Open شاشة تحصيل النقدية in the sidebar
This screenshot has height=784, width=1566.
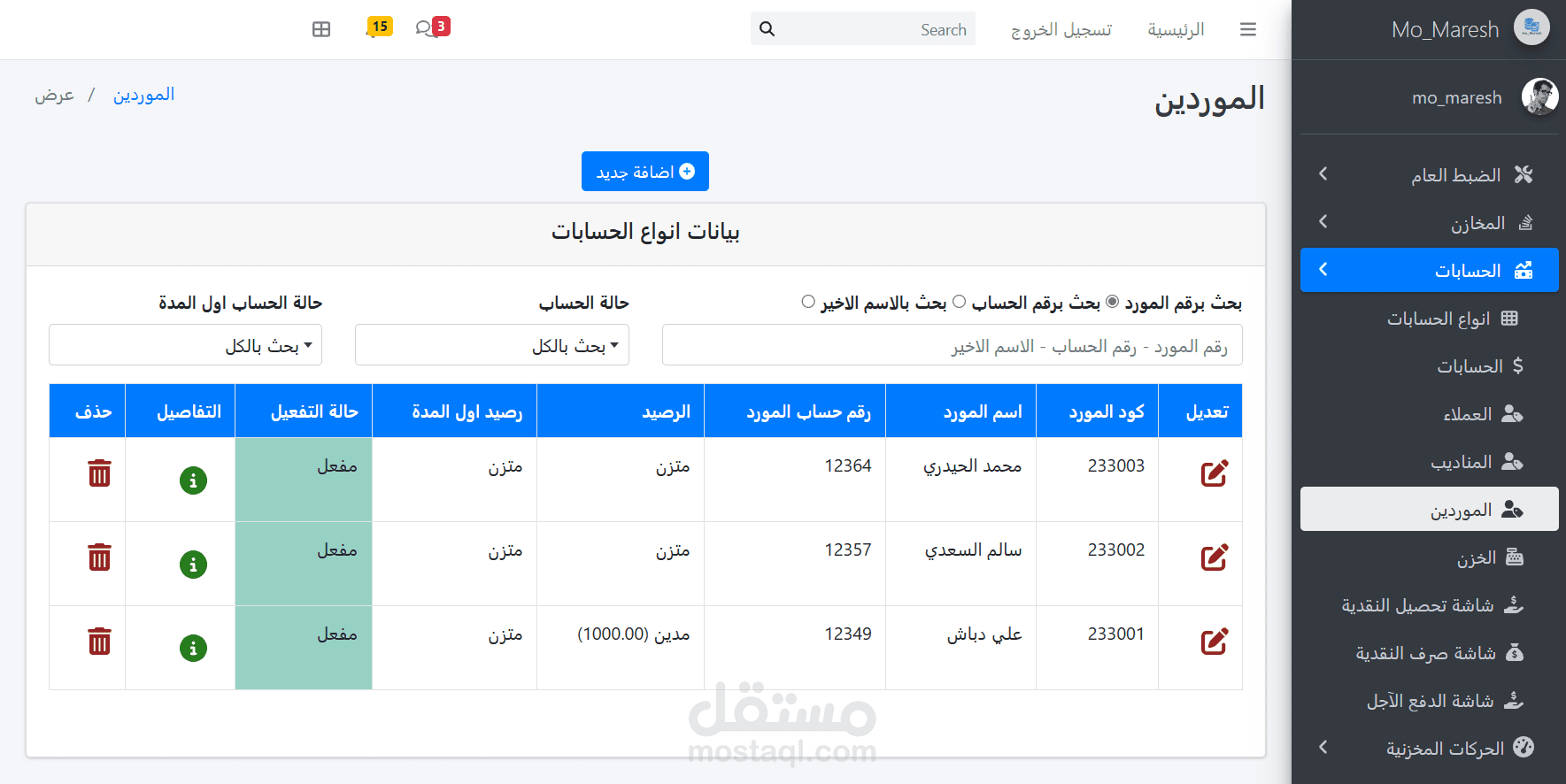pos(1430,604)
